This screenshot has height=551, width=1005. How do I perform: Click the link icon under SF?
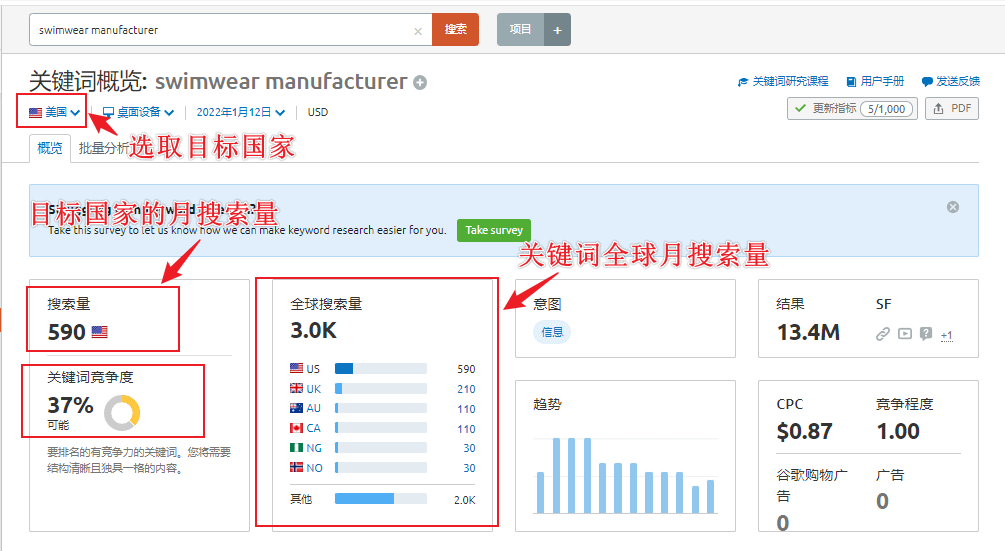point(883,334)
